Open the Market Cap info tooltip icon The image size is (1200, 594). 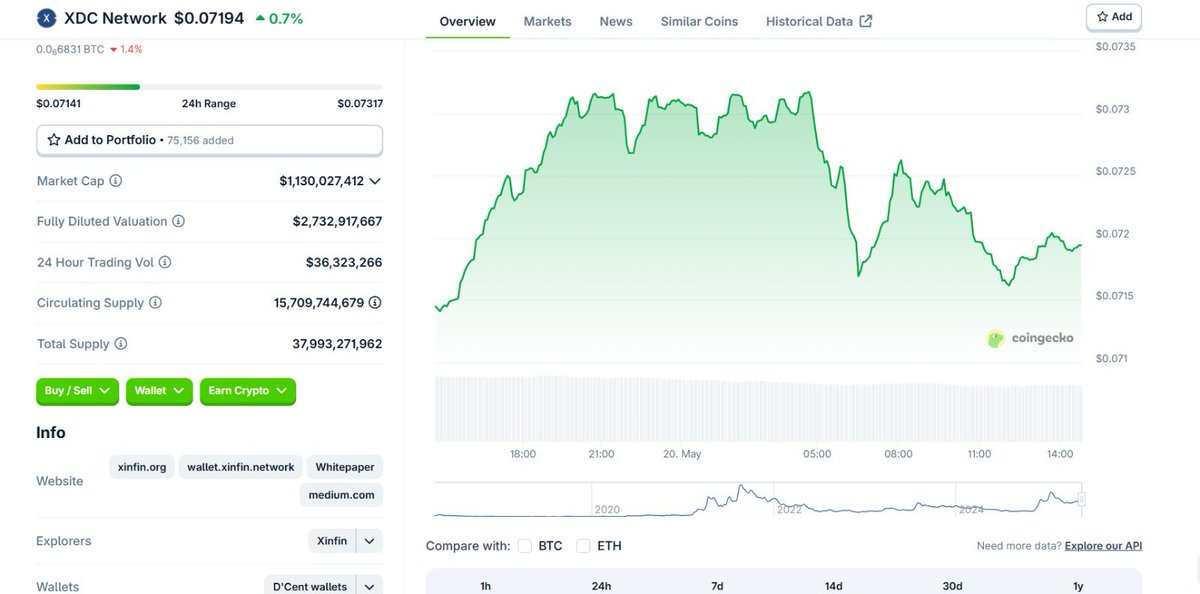(x=115, y=181)
